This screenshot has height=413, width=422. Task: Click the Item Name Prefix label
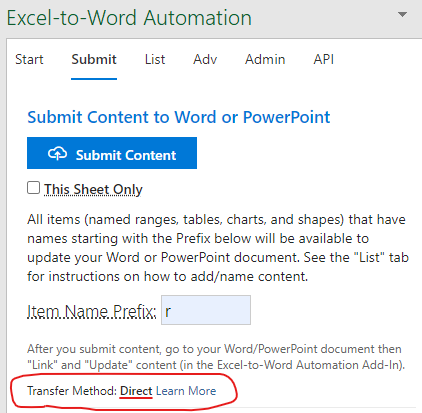pyautogui.click(x=91, y=311)
